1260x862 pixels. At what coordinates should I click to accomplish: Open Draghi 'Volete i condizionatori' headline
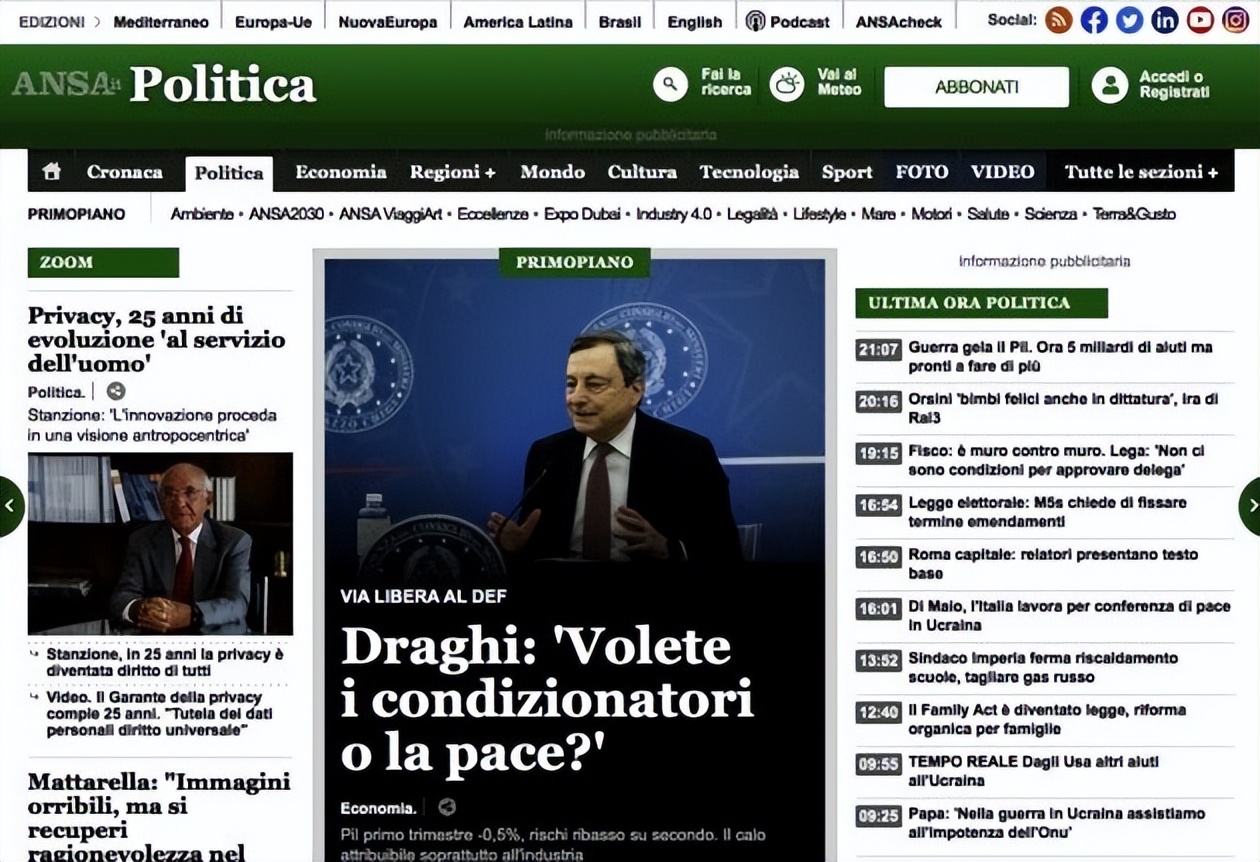[x=547, y=700]
